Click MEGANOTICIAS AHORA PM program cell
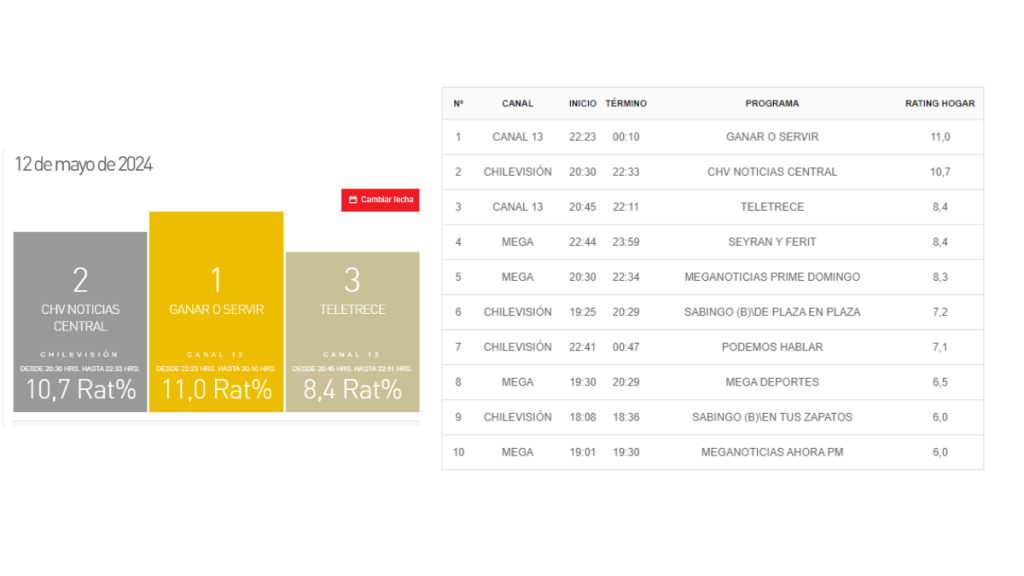Viewport: 1024px width, 576px height. (772, 452)
